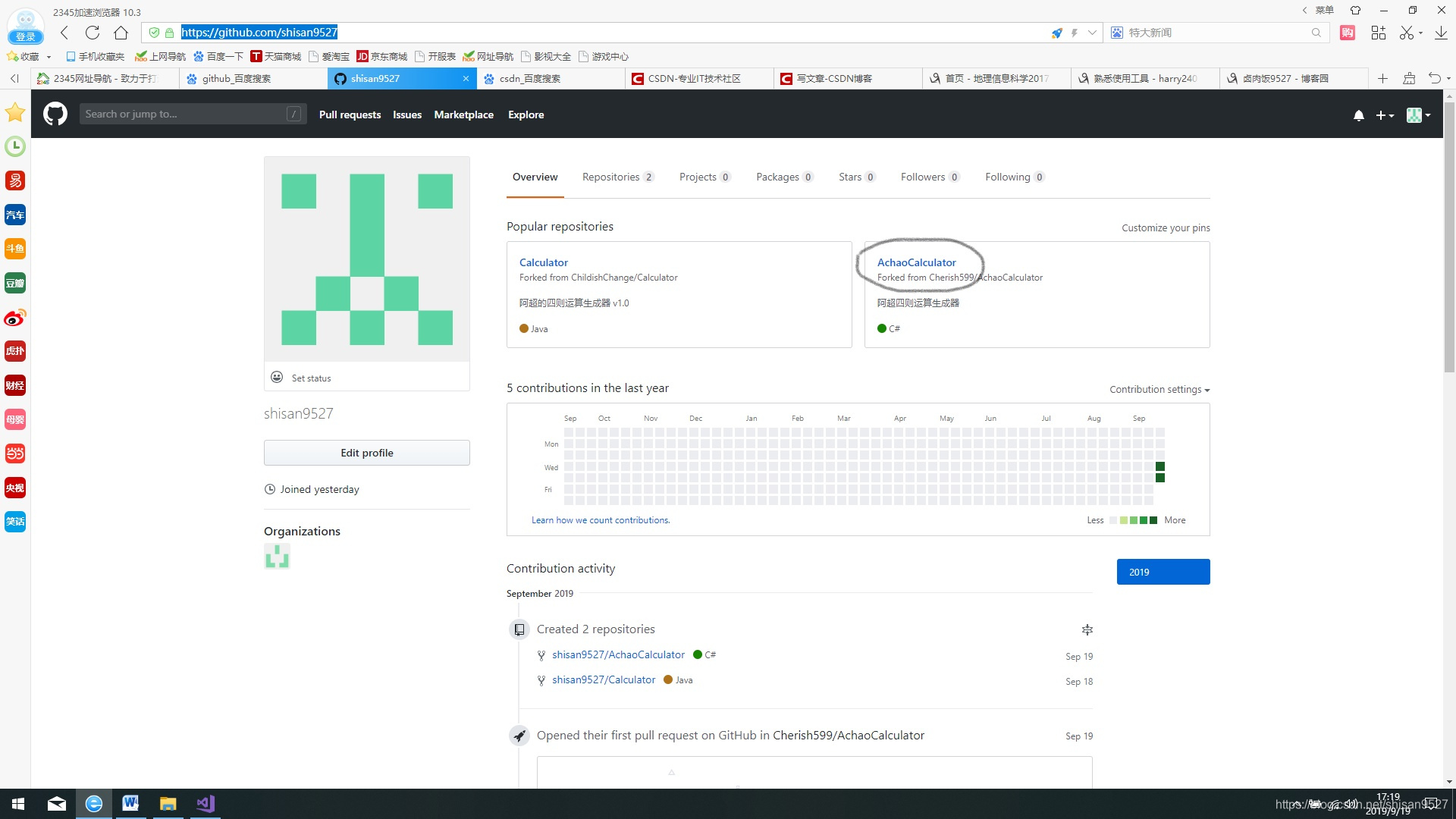Open Pull requests in header
1456x819 pixels.
pos(350,115)
